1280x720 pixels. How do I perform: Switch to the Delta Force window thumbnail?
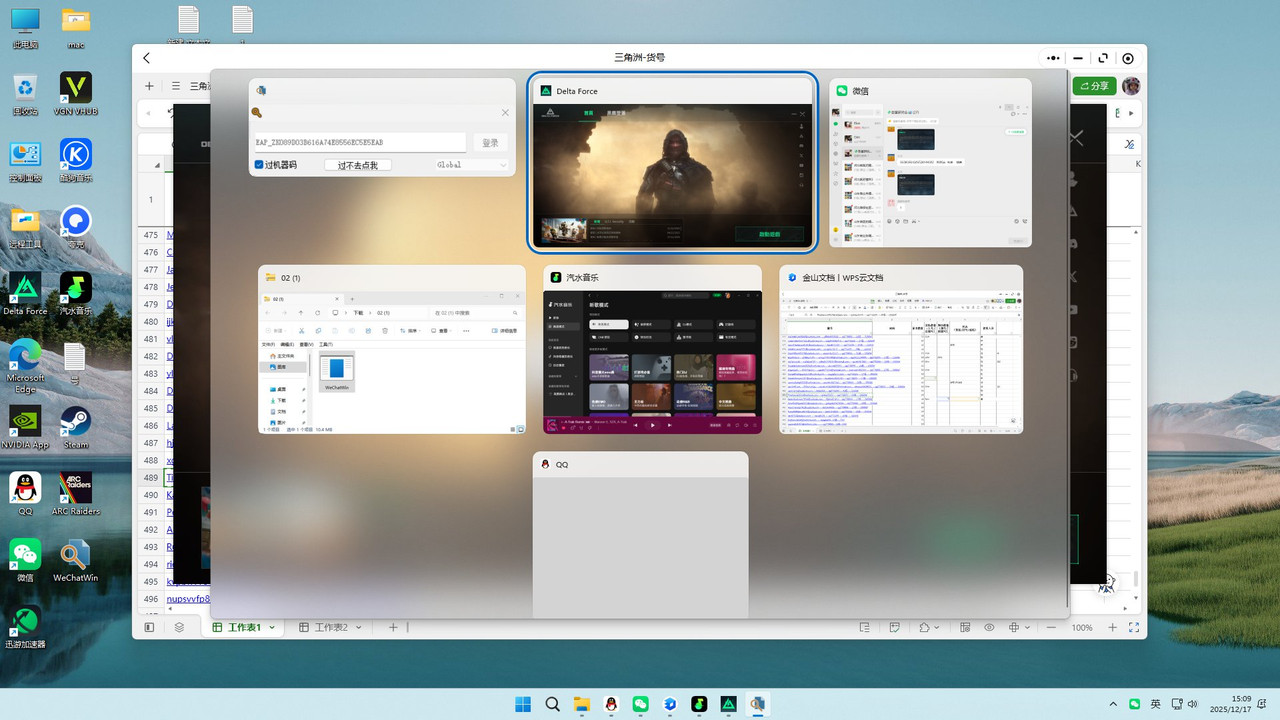pyautogui.click(x=672, y=164)
